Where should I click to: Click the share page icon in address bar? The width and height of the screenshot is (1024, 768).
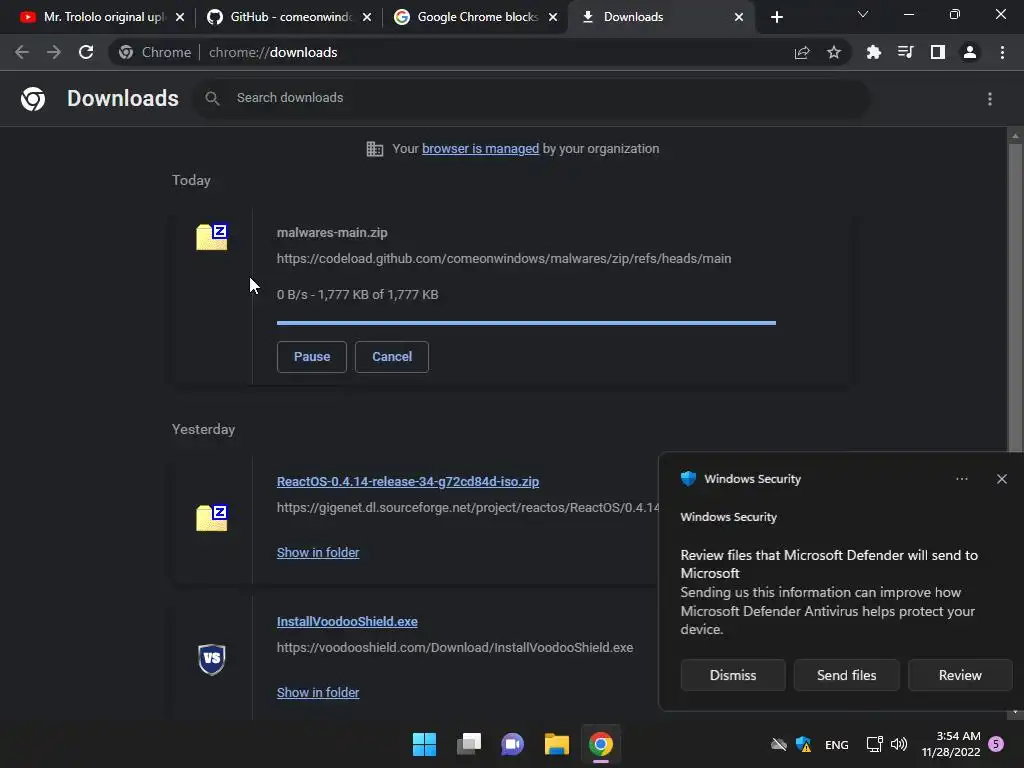pos(802,52)
